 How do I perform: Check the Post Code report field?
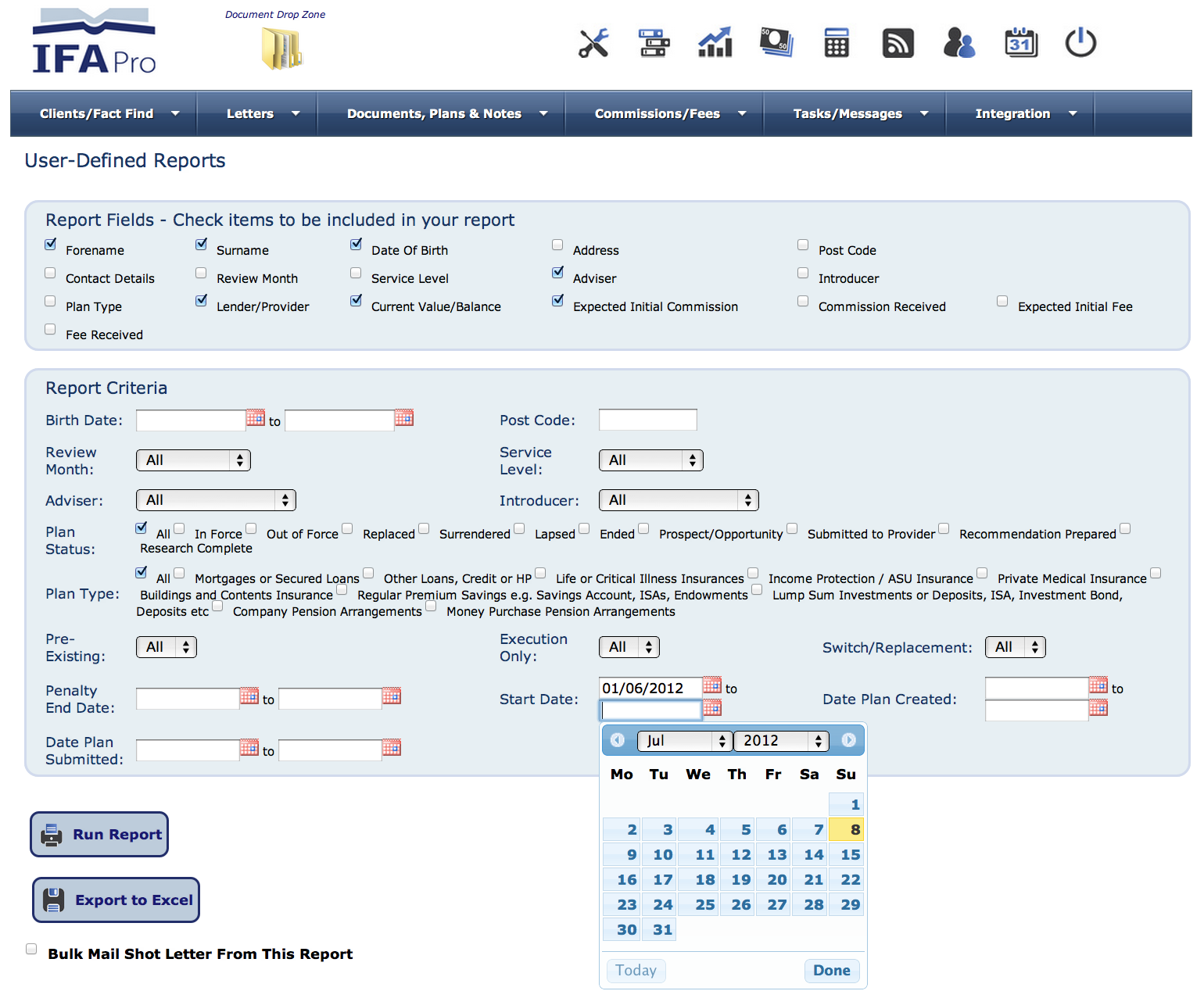click(x=803, y=245)
